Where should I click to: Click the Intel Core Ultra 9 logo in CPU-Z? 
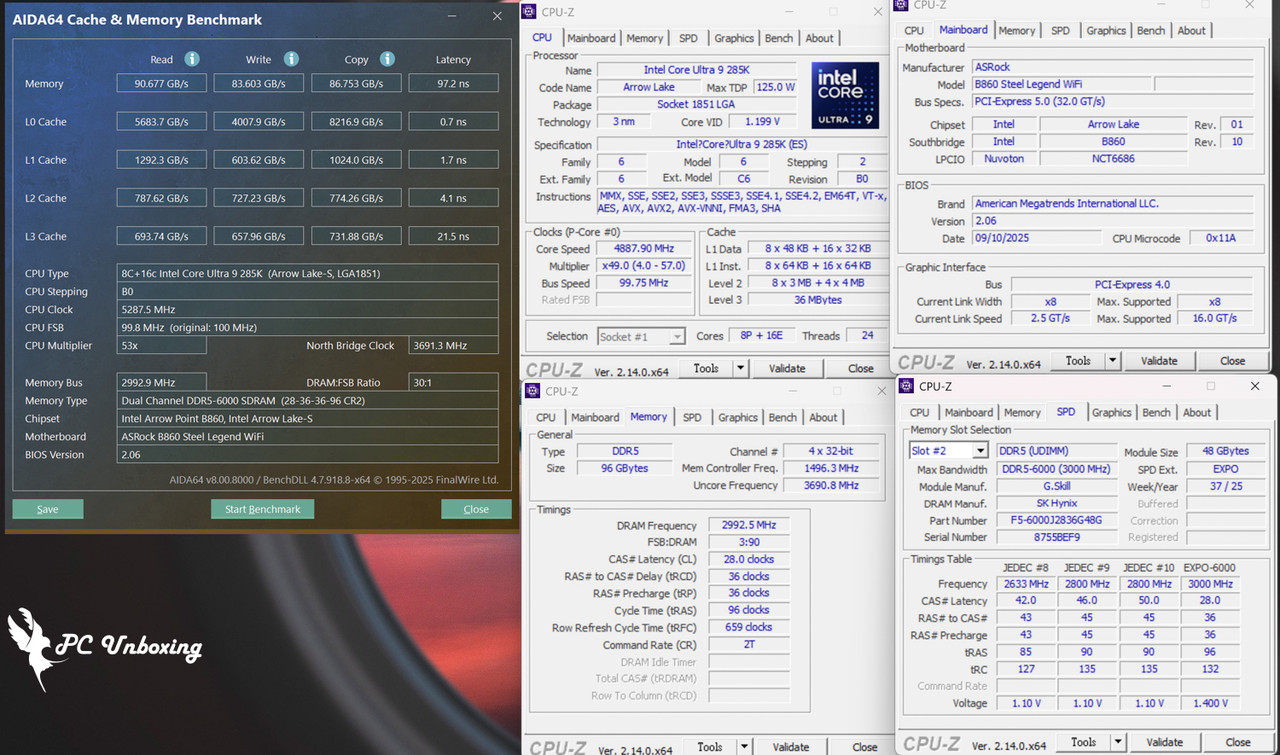point(846,95)
